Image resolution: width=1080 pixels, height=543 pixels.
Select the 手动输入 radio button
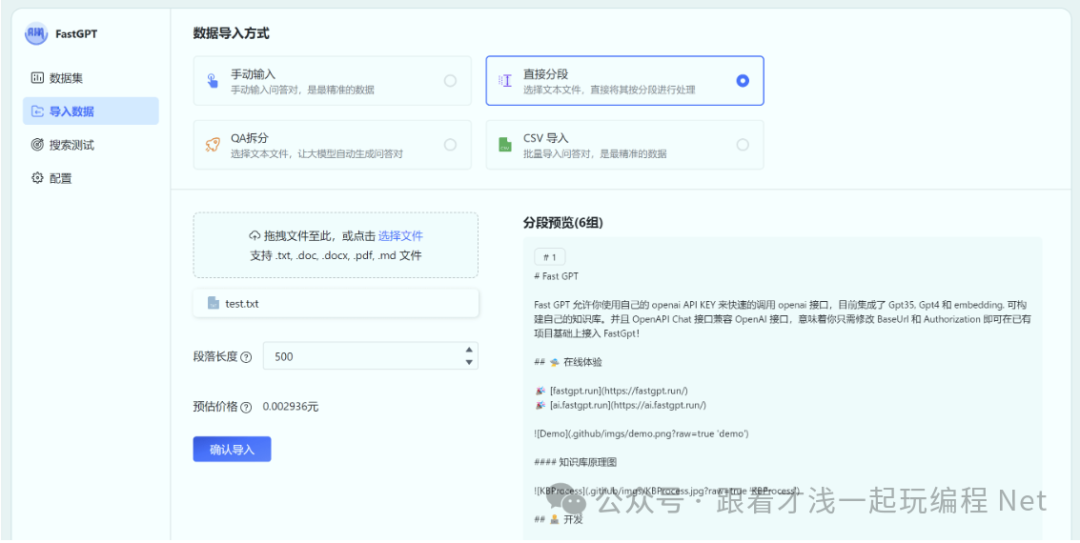pos(450,81)
